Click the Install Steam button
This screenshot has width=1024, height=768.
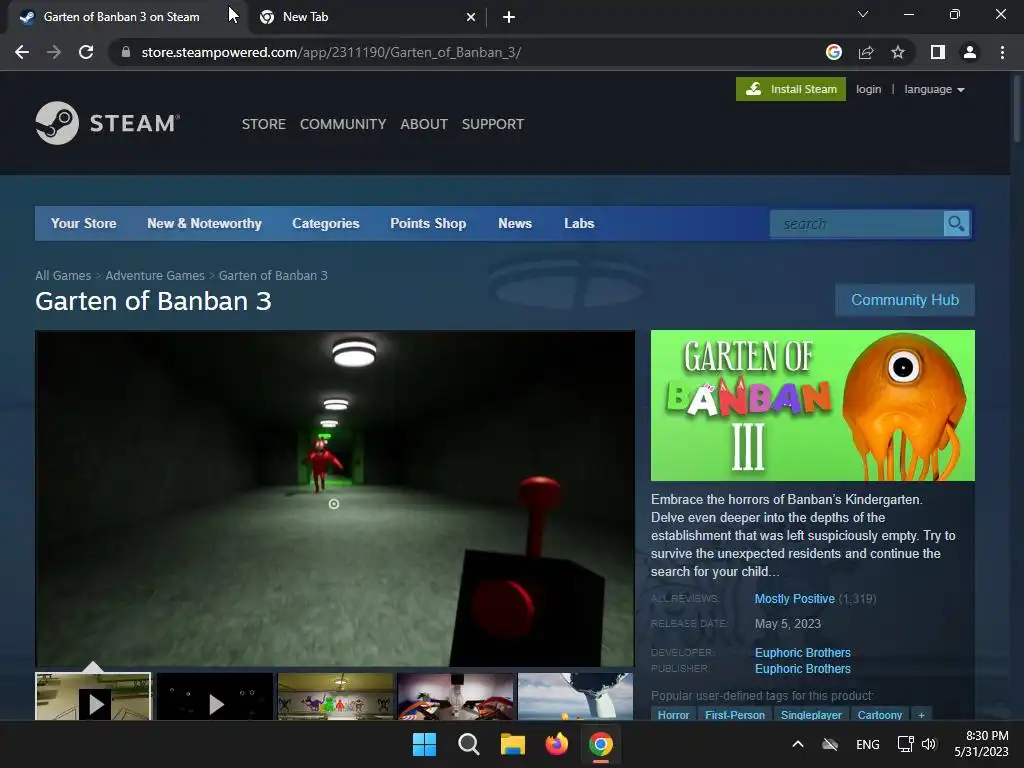point(791,89)
